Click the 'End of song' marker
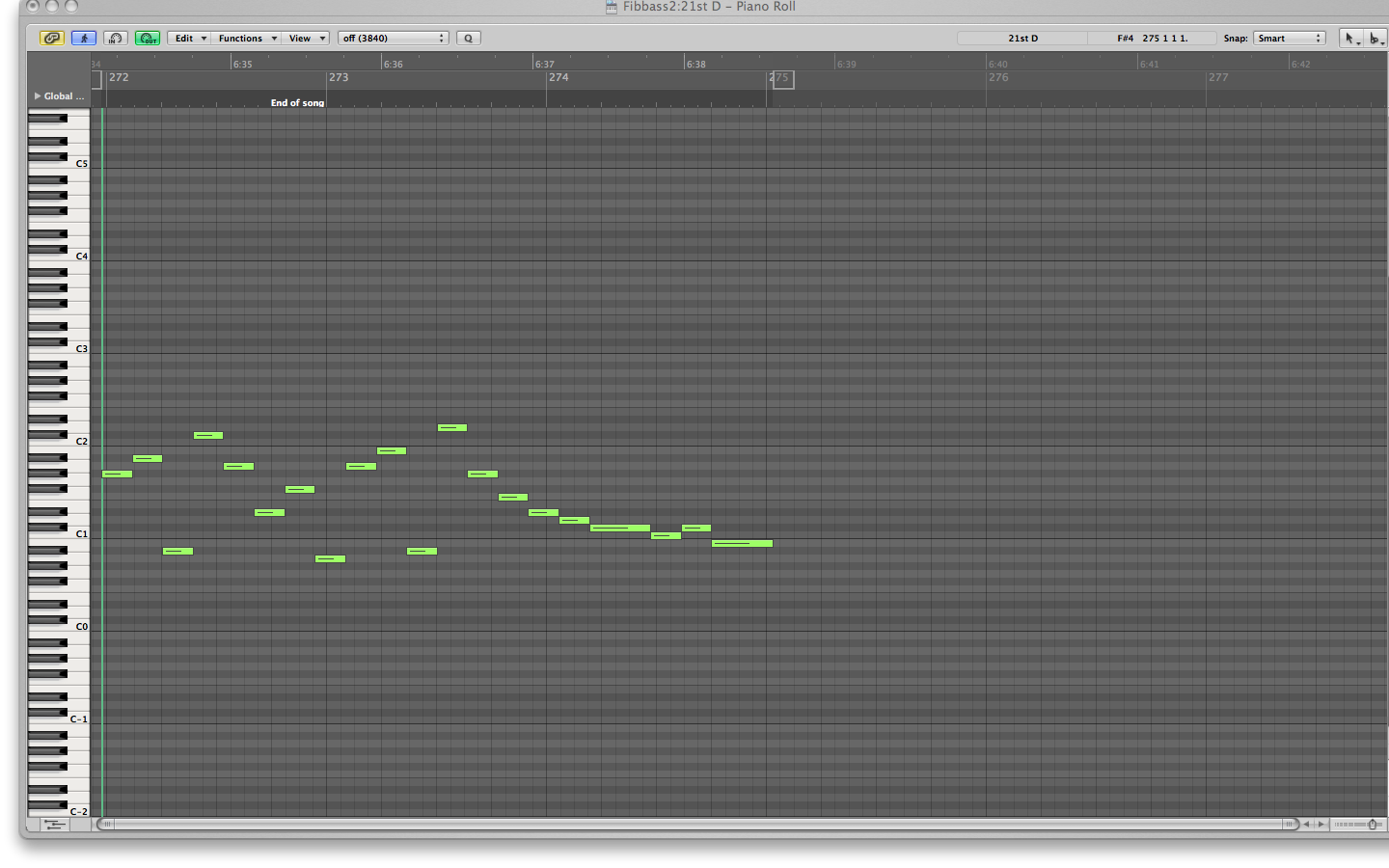The width and height of the screenshot is (1389, 868). click(x=297, y=102)
